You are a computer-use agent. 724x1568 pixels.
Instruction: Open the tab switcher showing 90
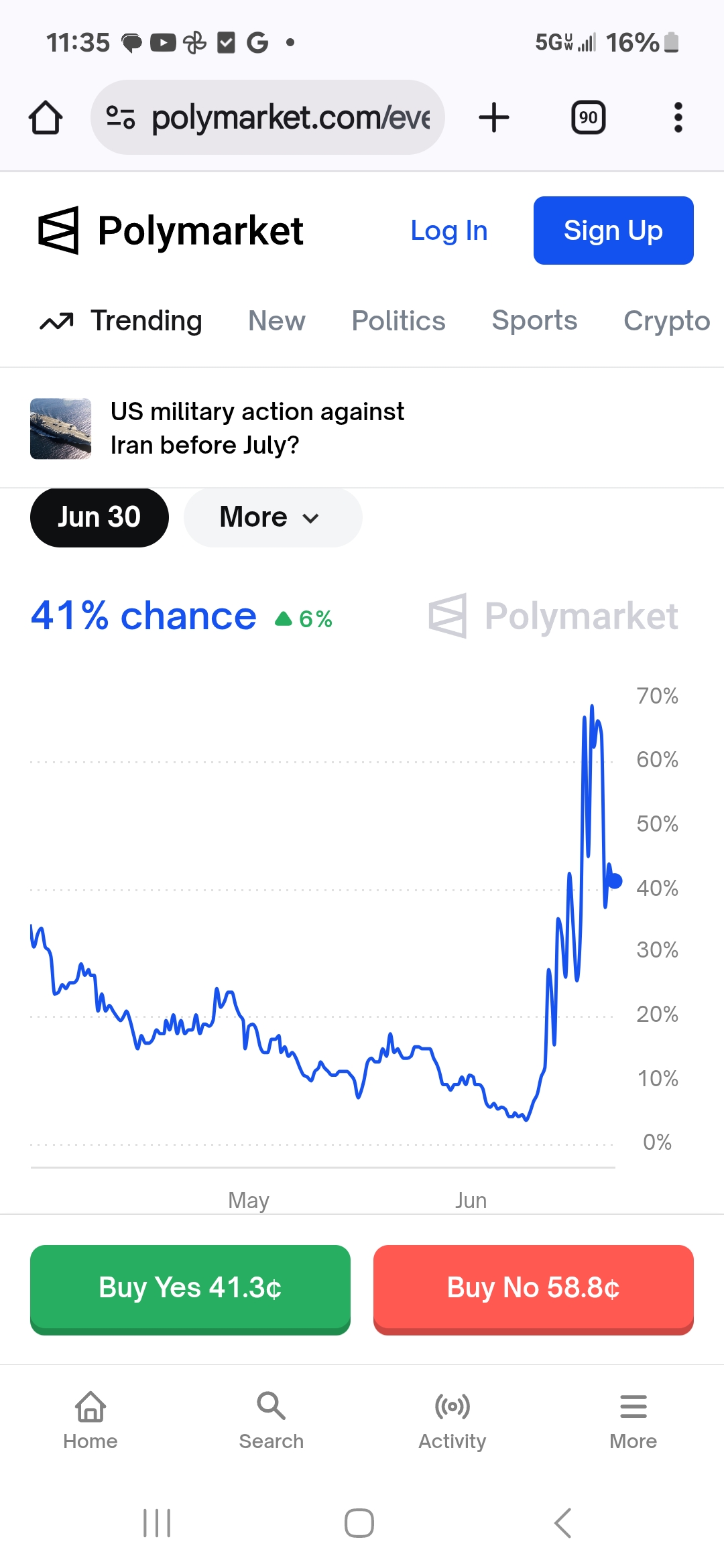pos(589,117)
